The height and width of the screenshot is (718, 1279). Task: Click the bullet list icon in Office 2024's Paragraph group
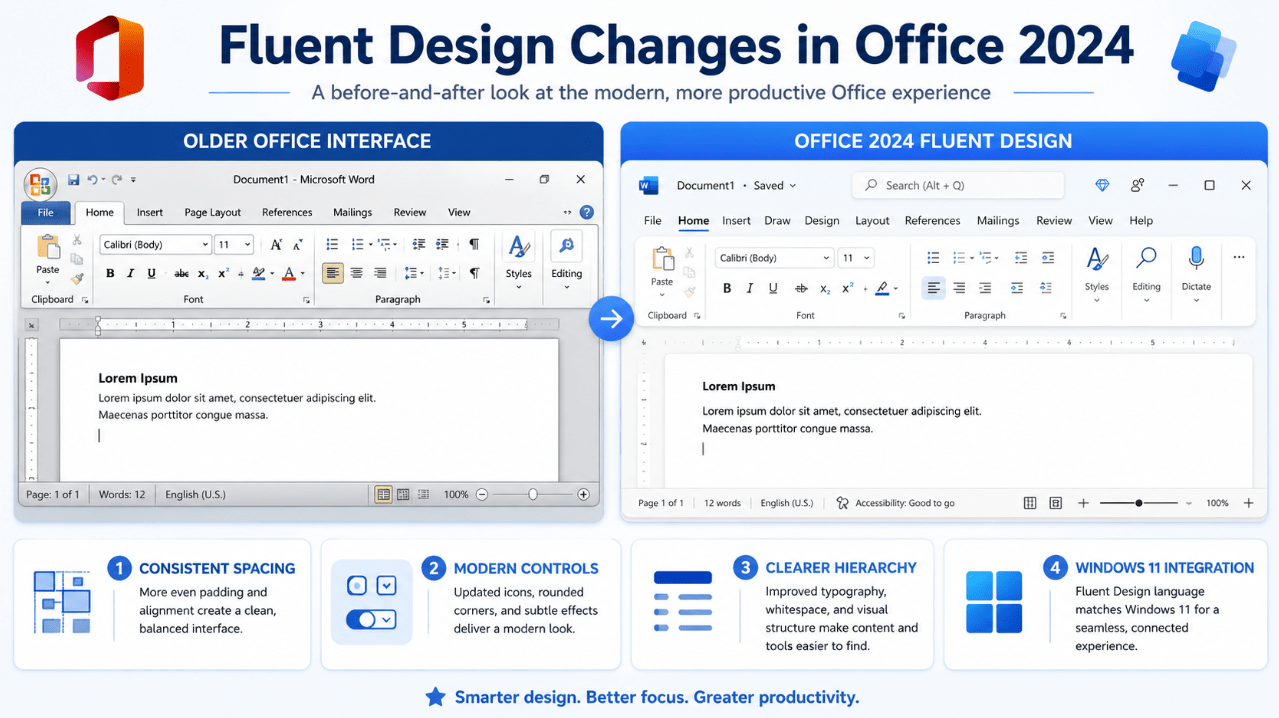point(933,258)
